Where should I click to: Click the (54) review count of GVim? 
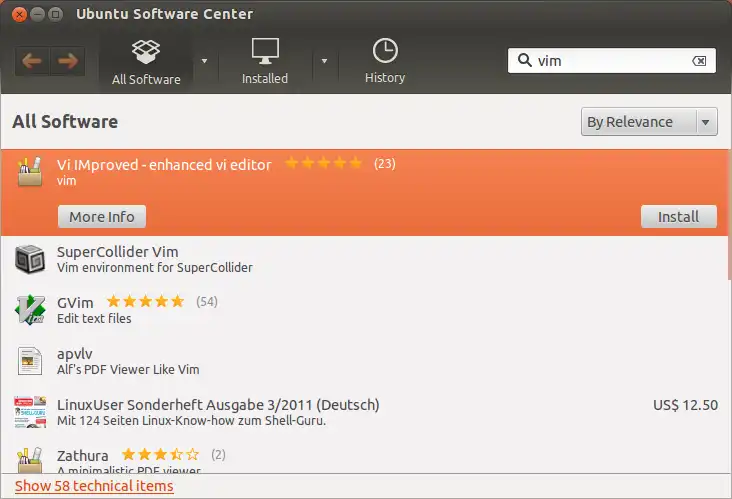click(207, 302)
